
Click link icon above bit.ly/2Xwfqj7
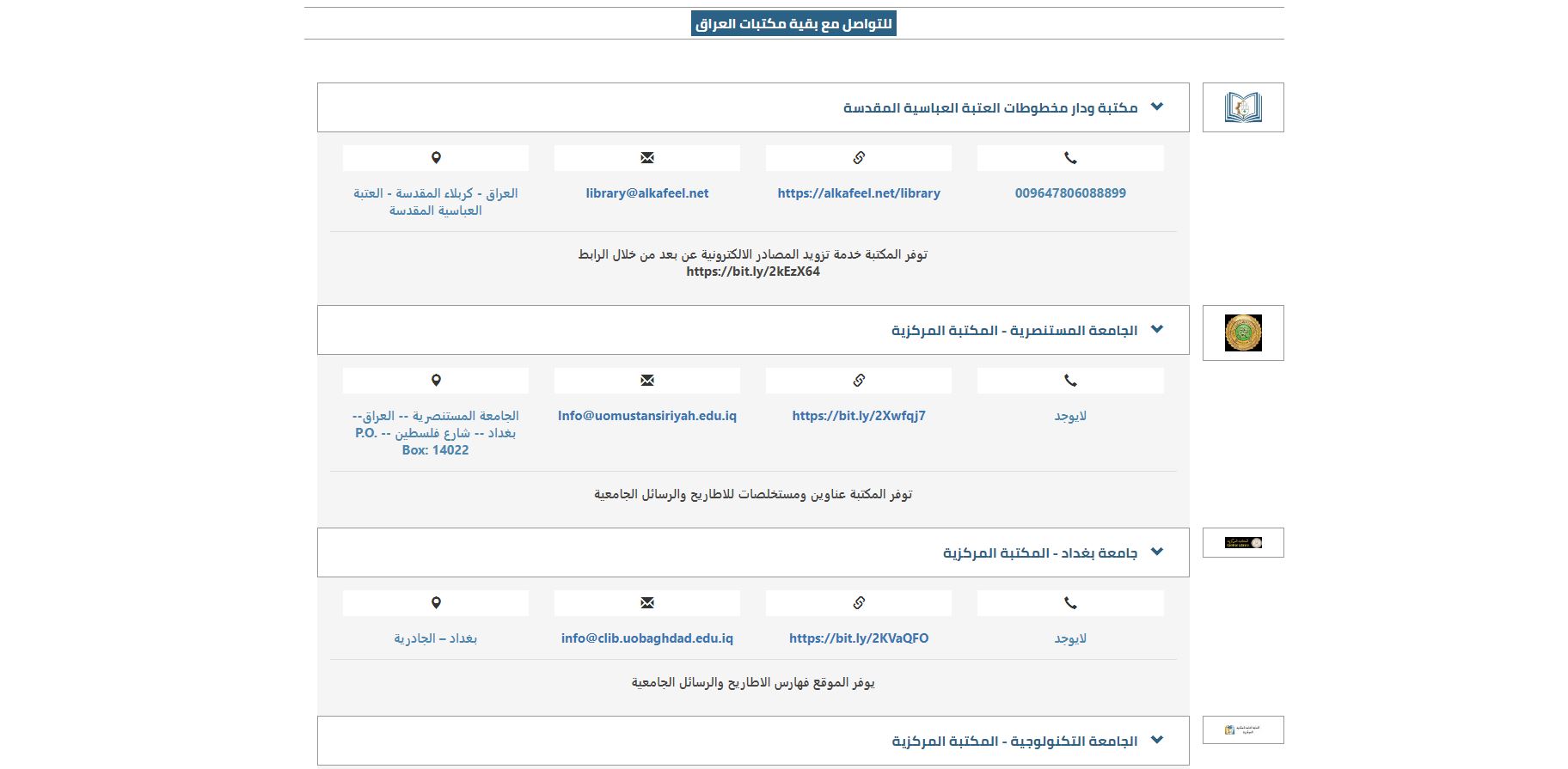(859, 380)
